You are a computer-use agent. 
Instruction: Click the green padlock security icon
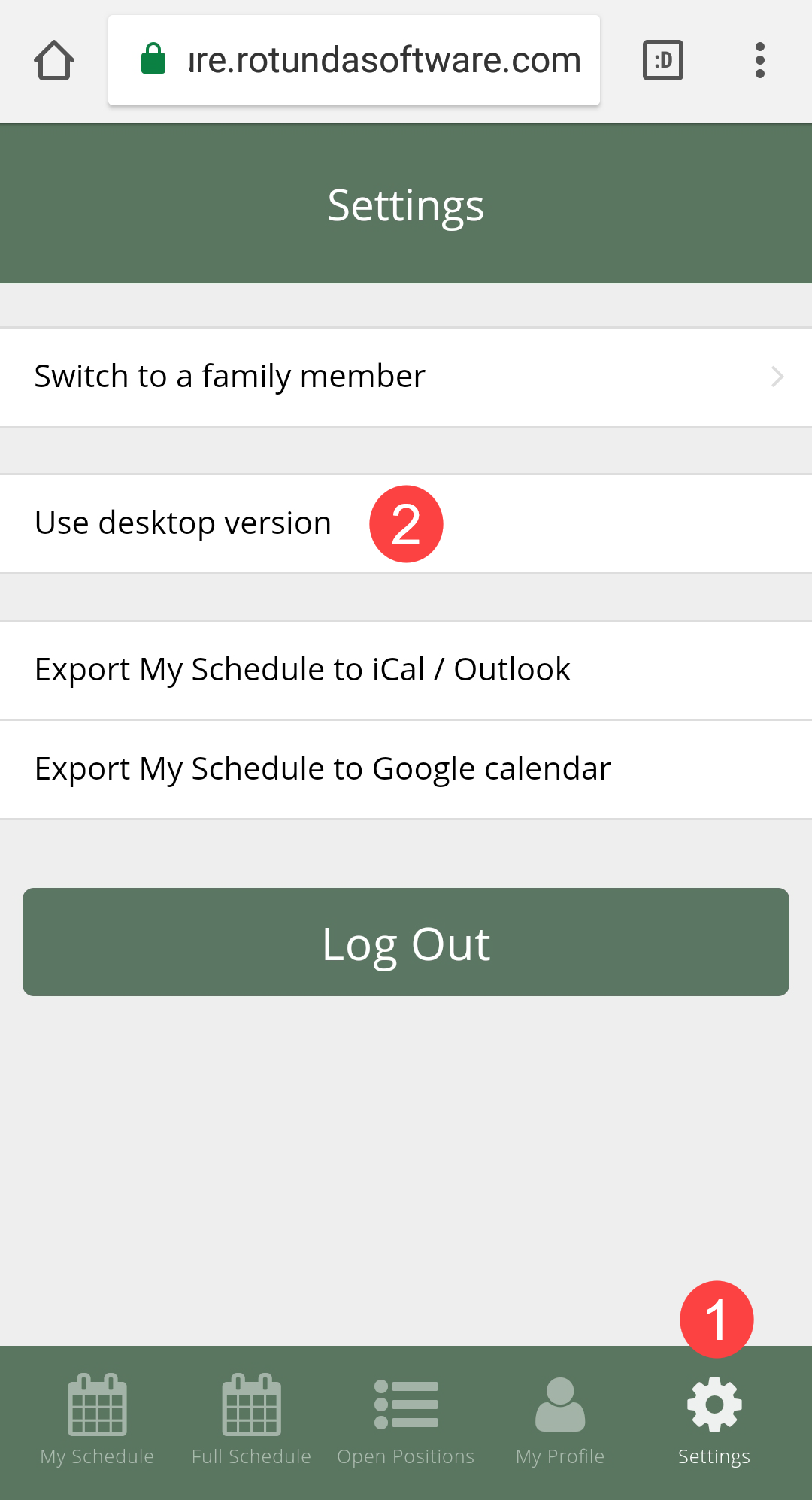pos(153,59)
